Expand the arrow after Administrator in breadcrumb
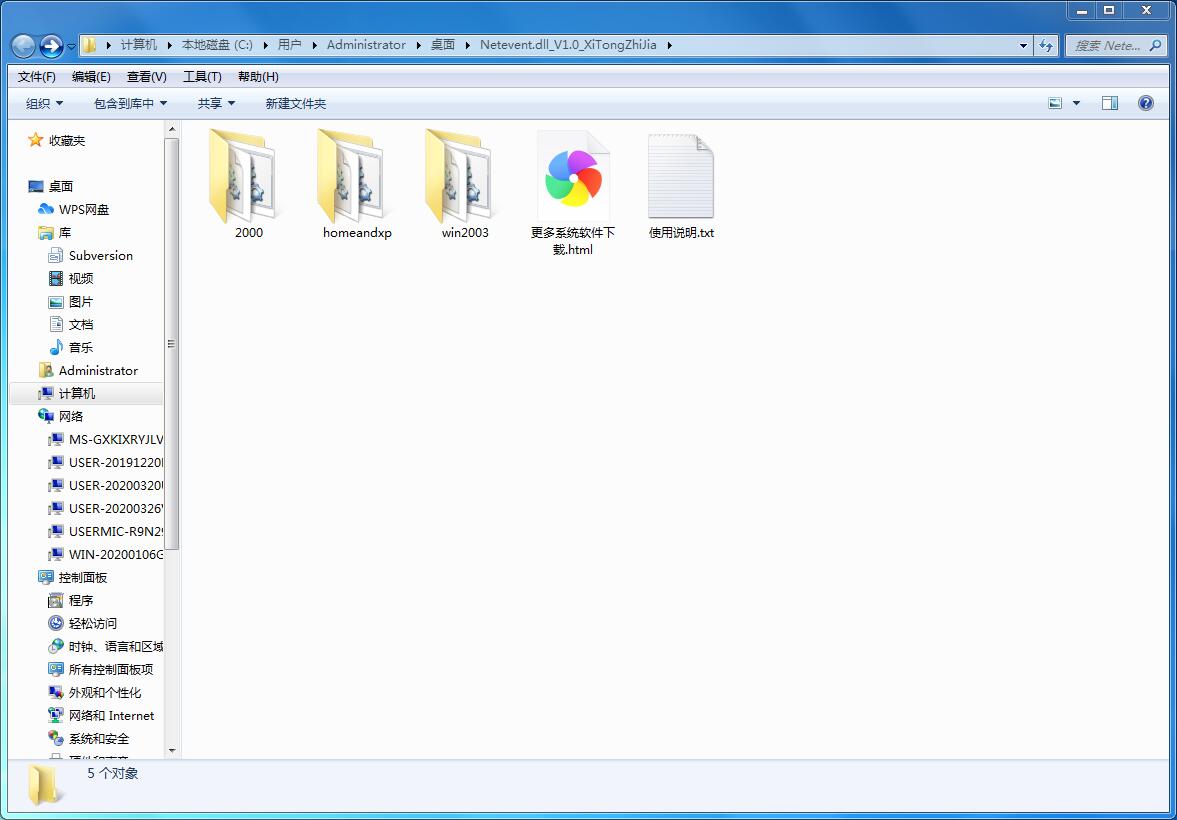The image size is (1177, 820). [x=418, y=45]
